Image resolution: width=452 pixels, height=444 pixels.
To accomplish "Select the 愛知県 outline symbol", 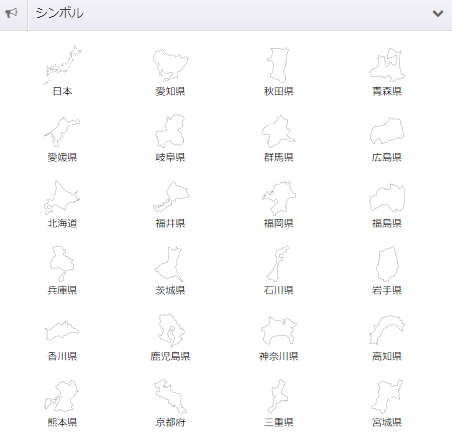I will (x=170, y=71).
